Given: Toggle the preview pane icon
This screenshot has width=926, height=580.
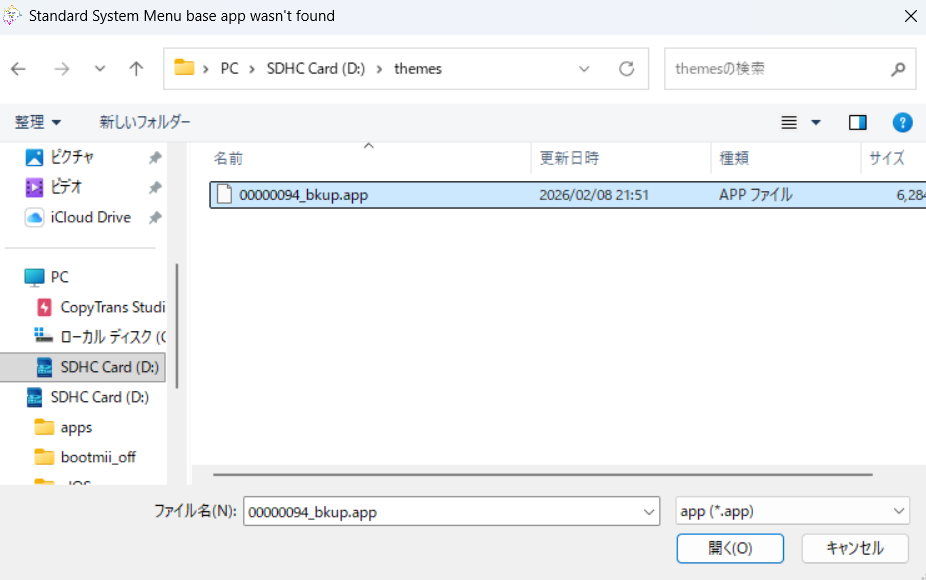Looking at the screenshot, I should (x=857, y=122).
